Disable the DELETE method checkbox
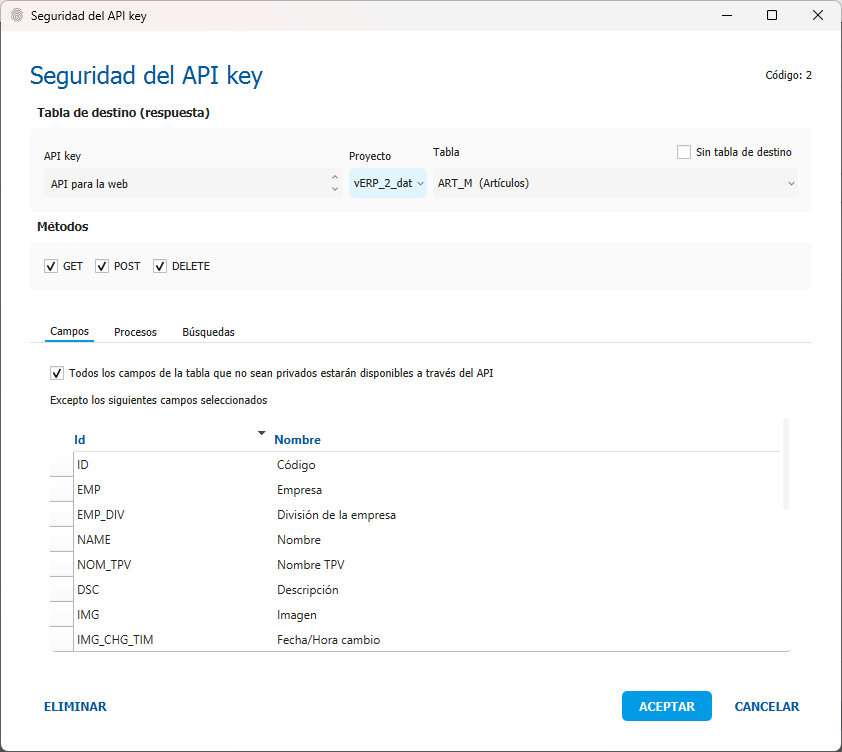 (x=160, y=267)
